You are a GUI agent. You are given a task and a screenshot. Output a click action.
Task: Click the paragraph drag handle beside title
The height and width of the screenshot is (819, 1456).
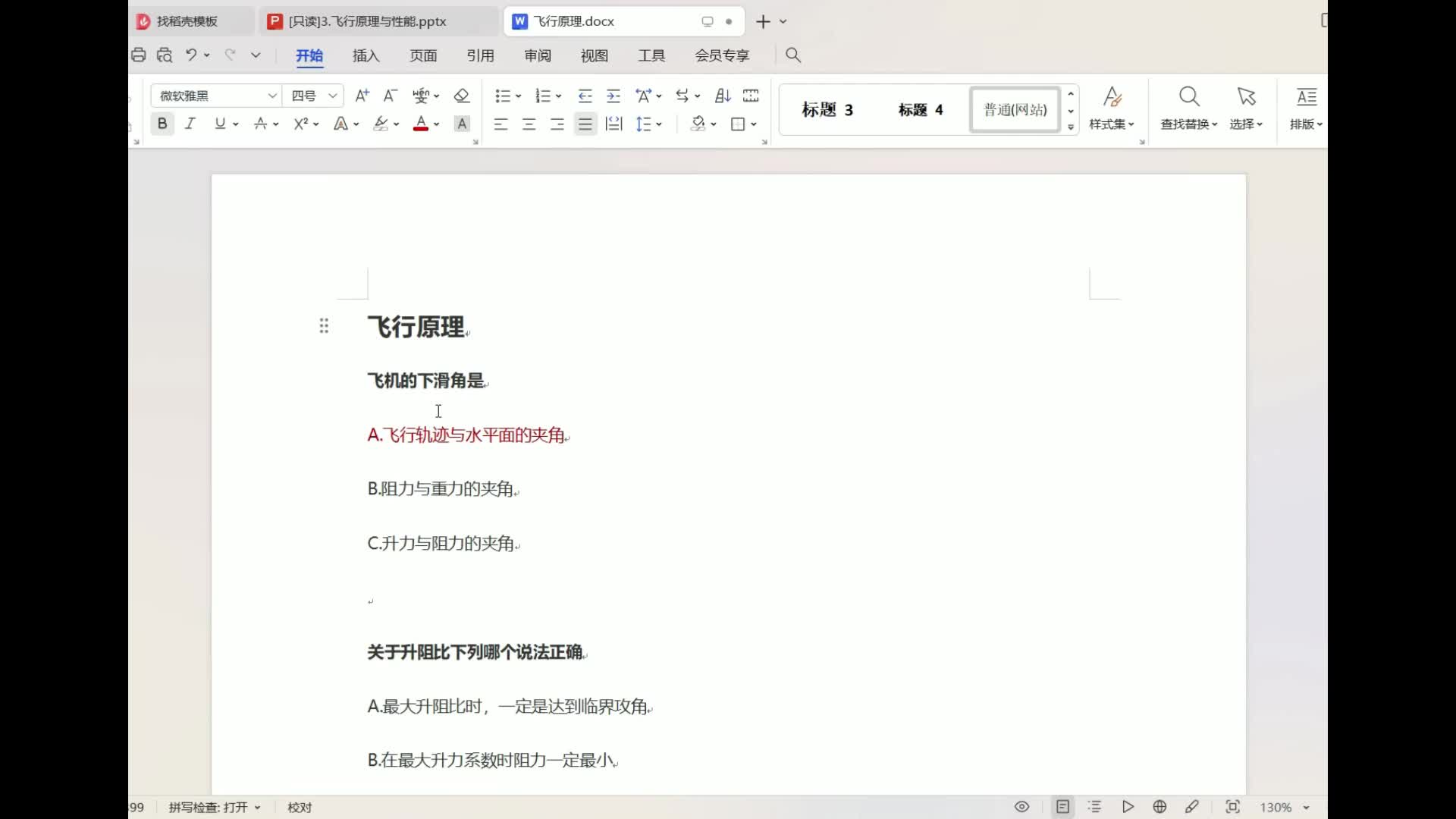coord(324,326)
